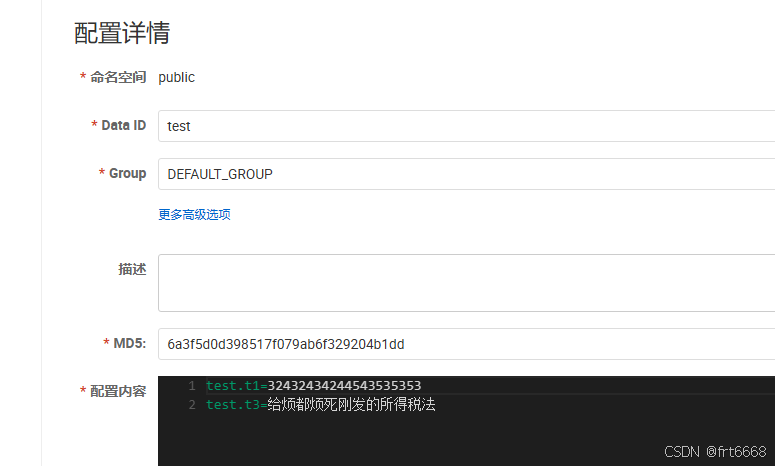Click the 描述 description text area
775x466 pixels.
tap(467, 283)
